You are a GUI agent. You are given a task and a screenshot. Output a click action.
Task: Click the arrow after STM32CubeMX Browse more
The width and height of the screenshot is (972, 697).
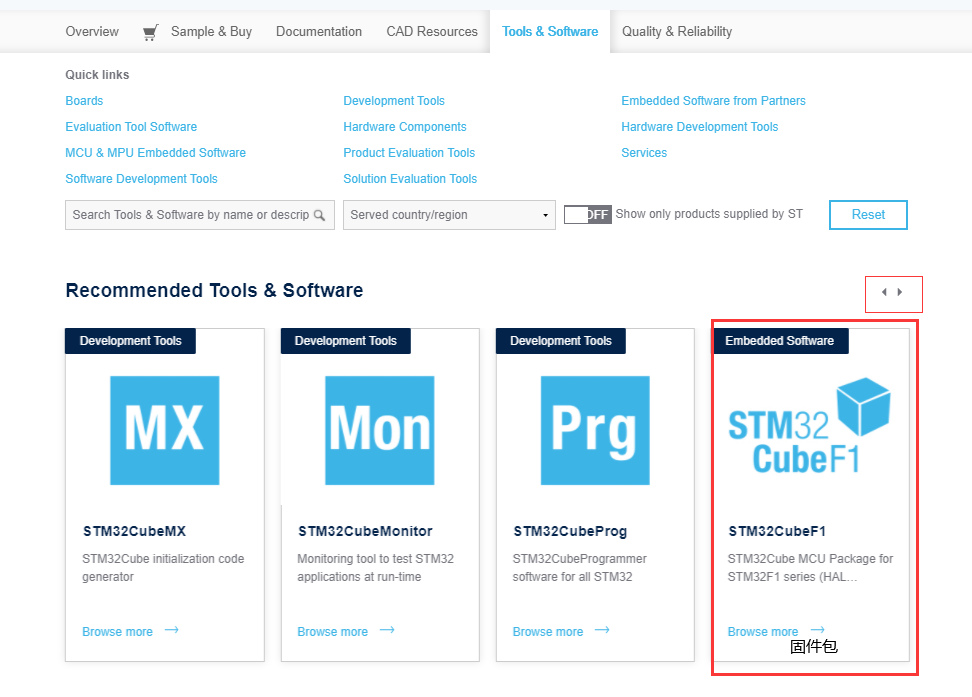[172, 630]
